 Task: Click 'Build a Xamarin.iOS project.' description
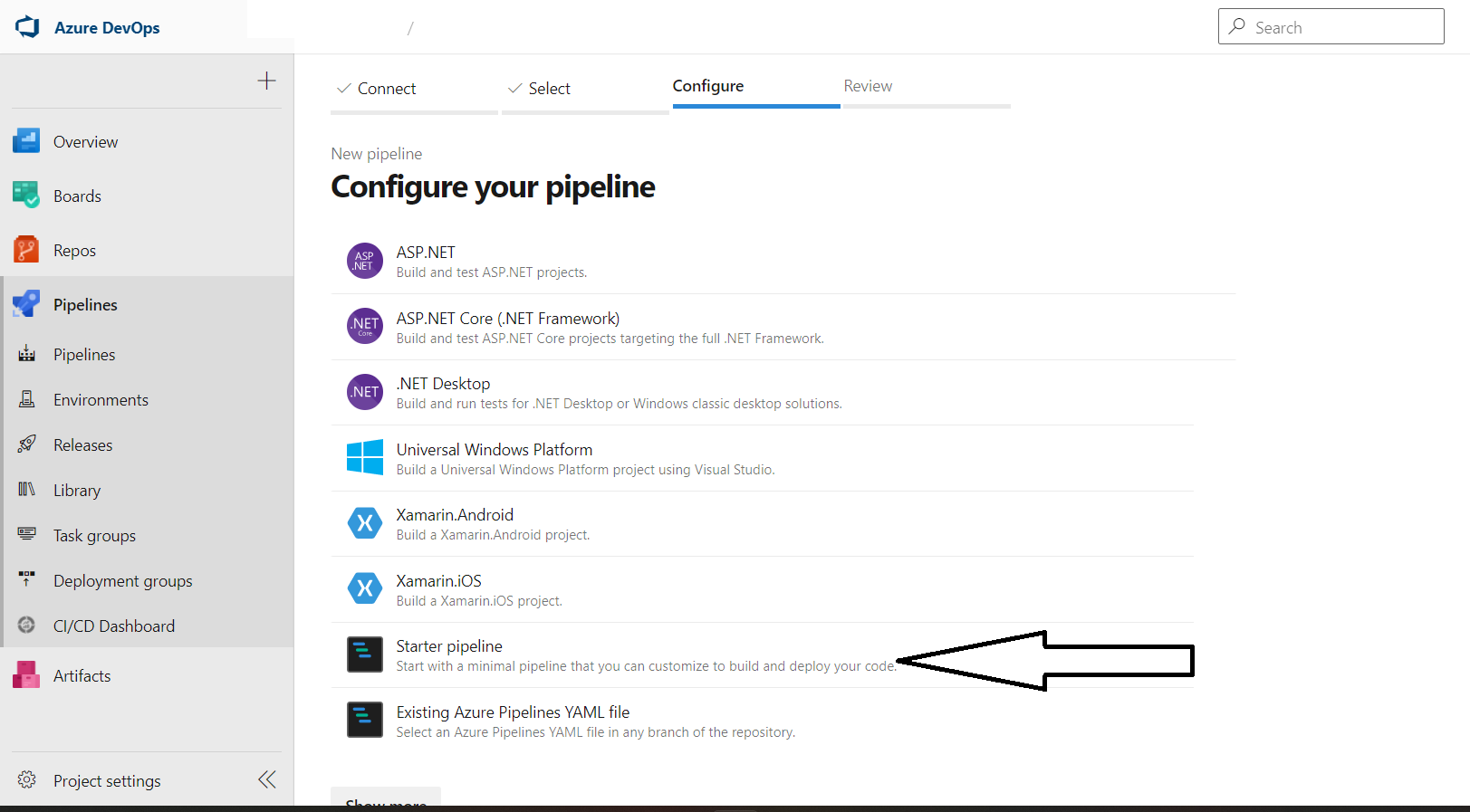(479, 601)
